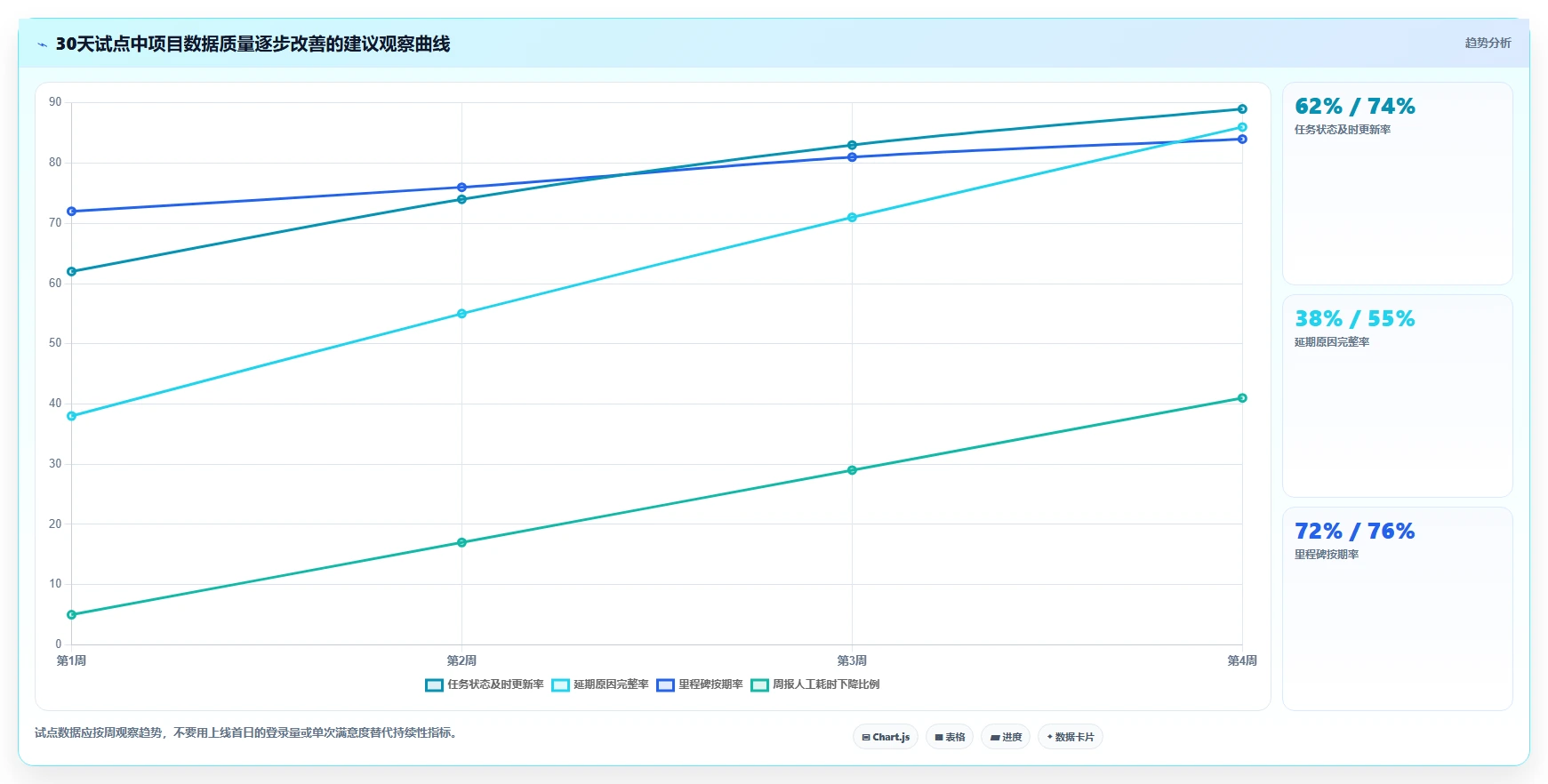Click the 第4周 point at 86 on 延期原因完整率
Image resolution: width=1548 pixels, height=784 pixels.
click(x=1242, y=127)
